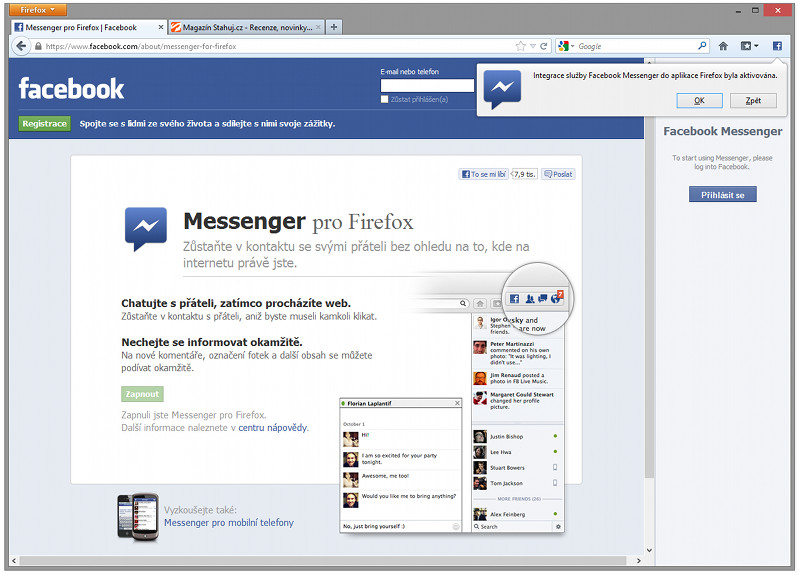800x575 pixels.
Task: Click the horizontal scrollbar left arrow
Action: tap(14, 560)
